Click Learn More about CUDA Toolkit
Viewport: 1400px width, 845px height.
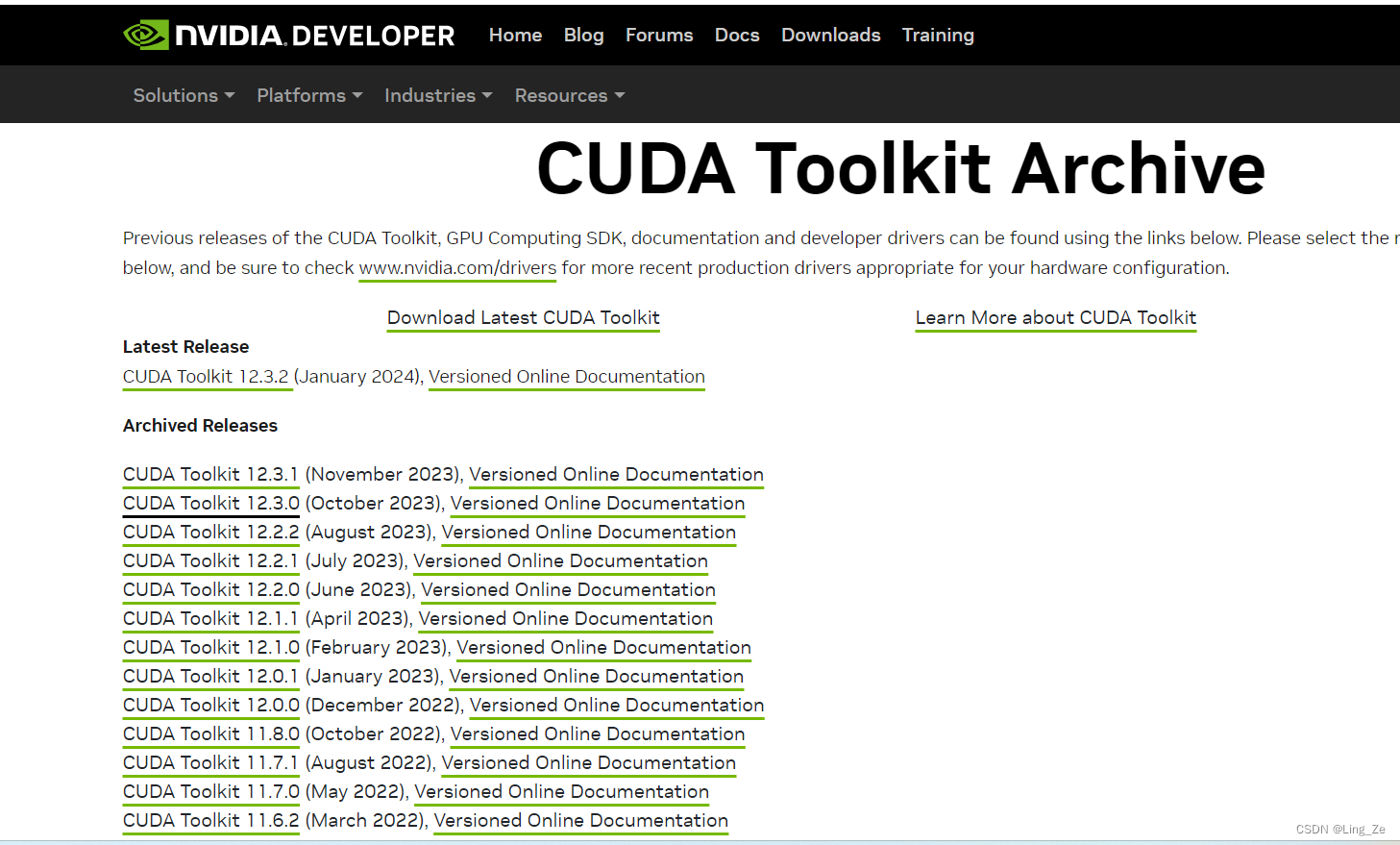[x=1056, y=318]
